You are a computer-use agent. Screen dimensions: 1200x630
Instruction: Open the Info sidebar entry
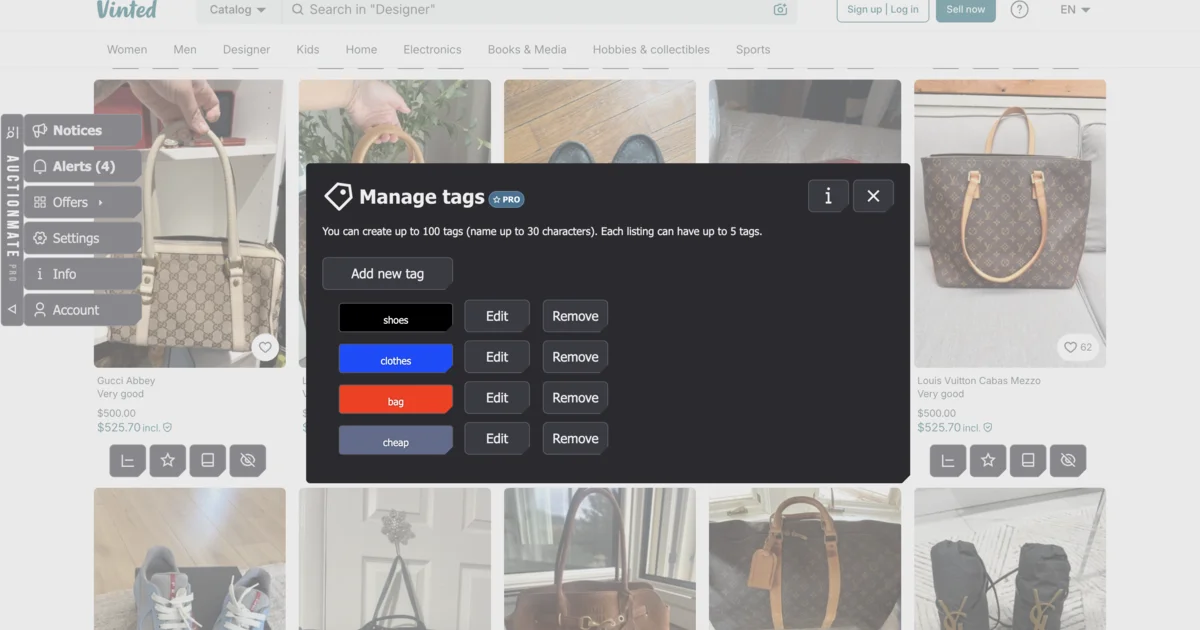[83, 274]
